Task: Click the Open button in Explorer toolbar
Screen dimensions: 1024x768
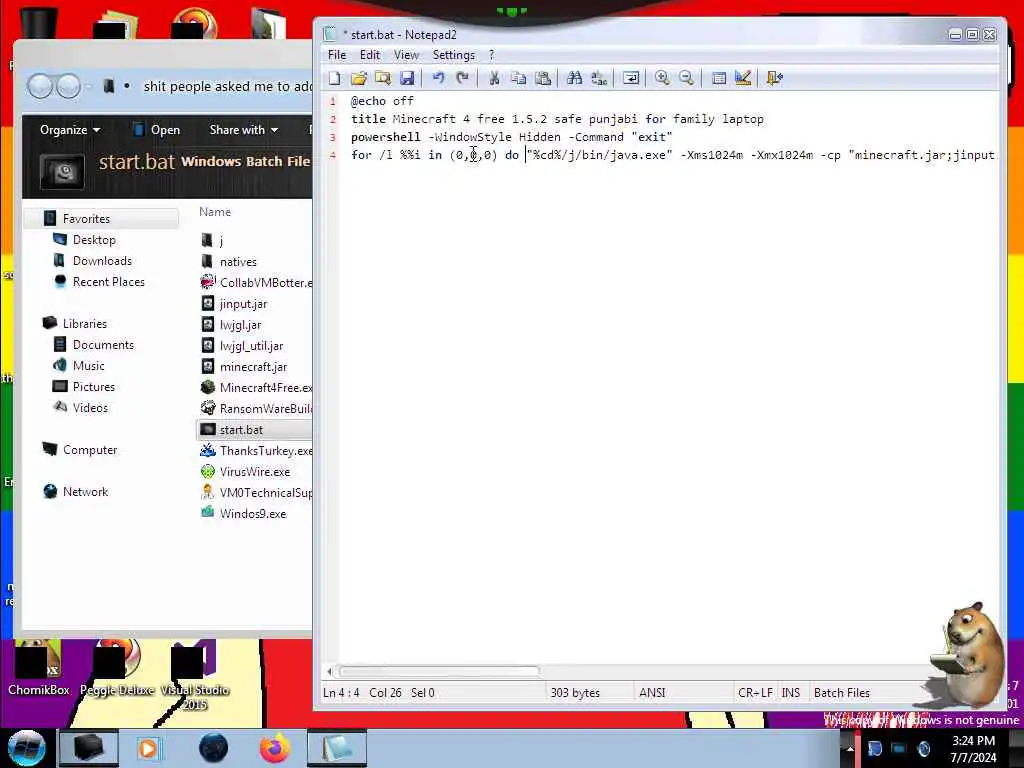Action: tap(156, 130)
